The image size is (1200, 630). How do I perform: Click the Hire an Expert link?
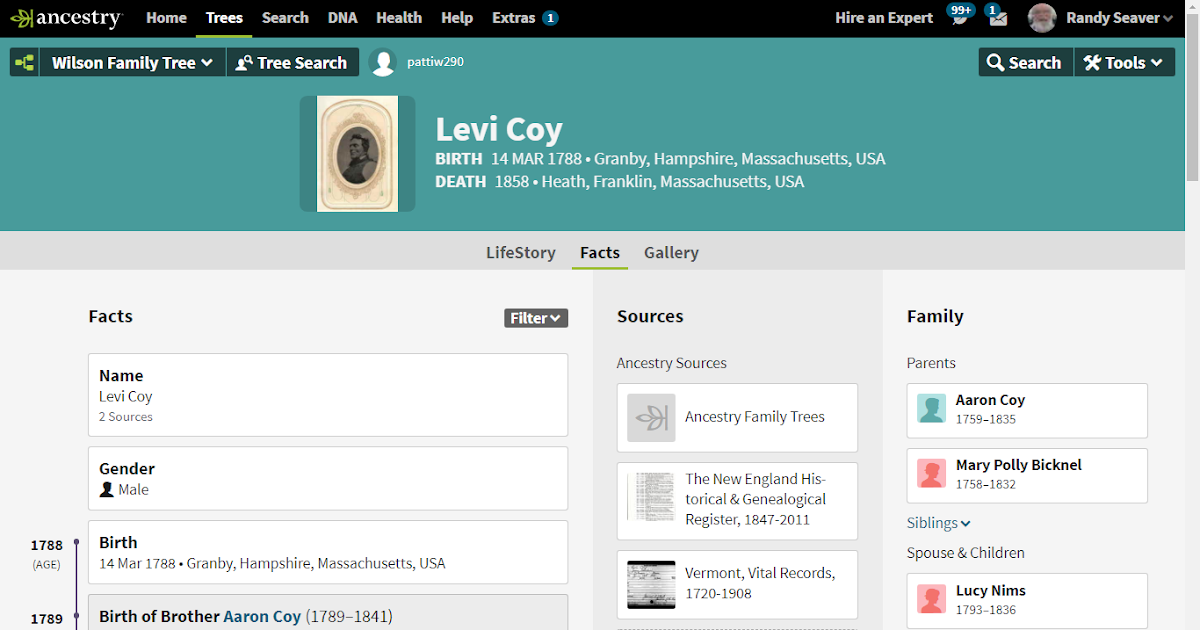[x=884, y=17]
